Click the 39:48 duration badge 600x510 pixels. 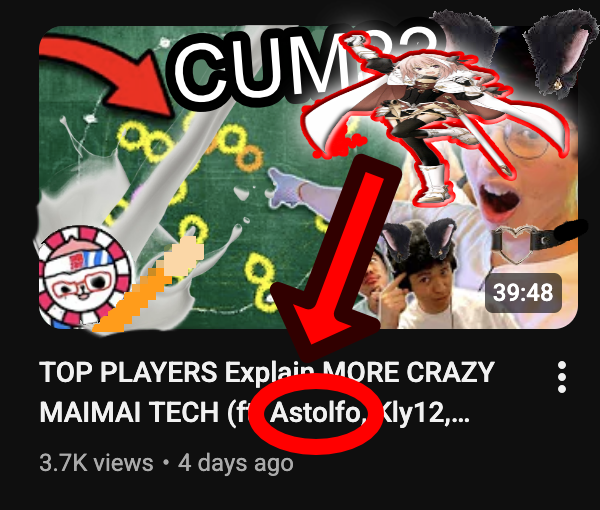click(x=523, y=293)
